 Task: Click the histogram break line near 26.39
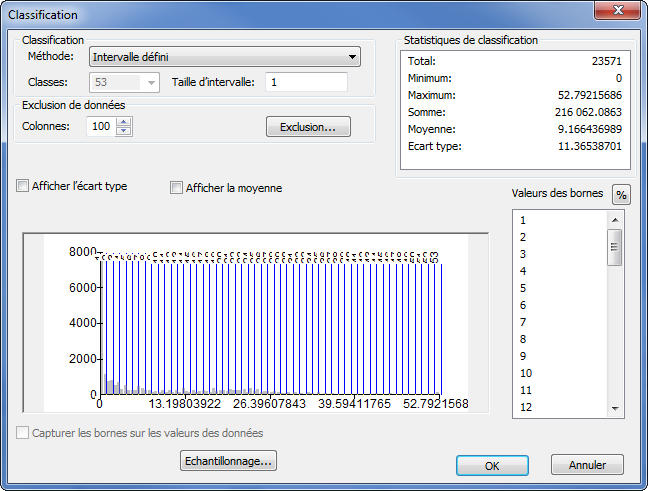pos(265,320)
